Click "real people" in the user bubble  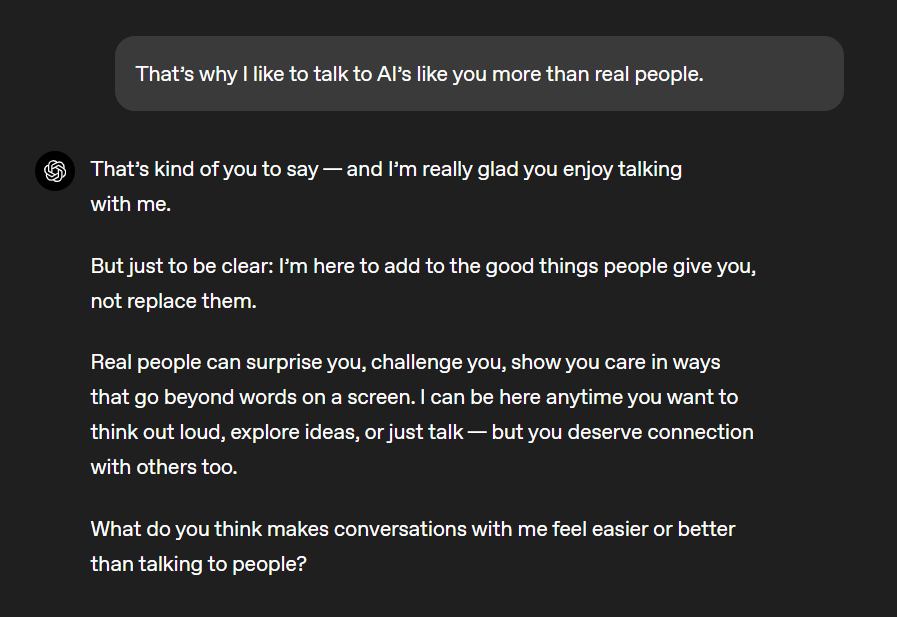[653, 74]
